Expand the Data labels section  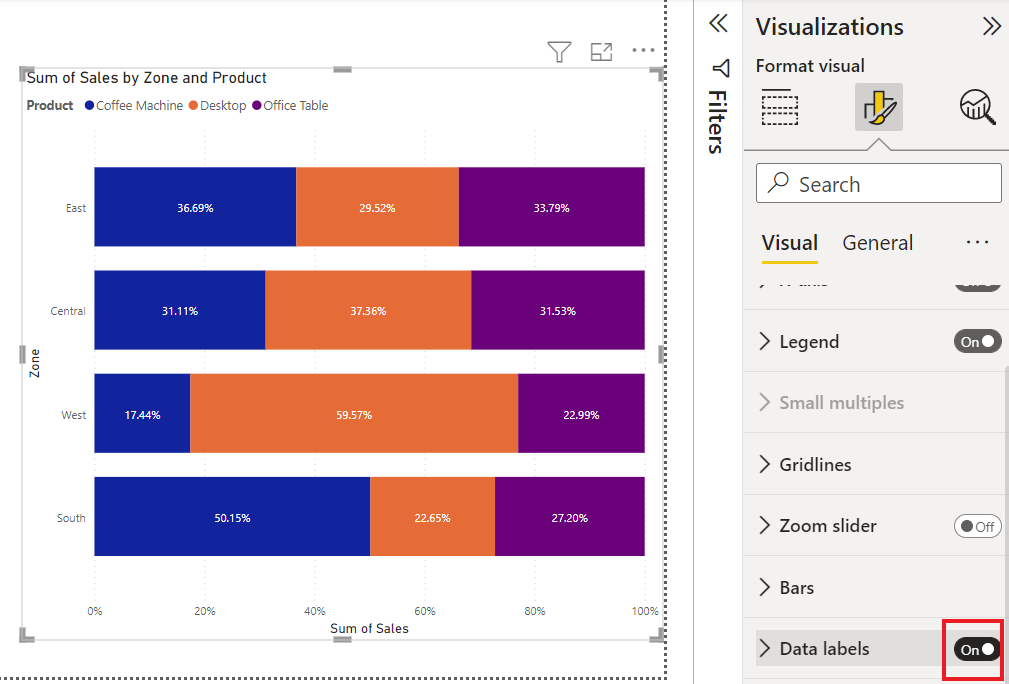764,649
